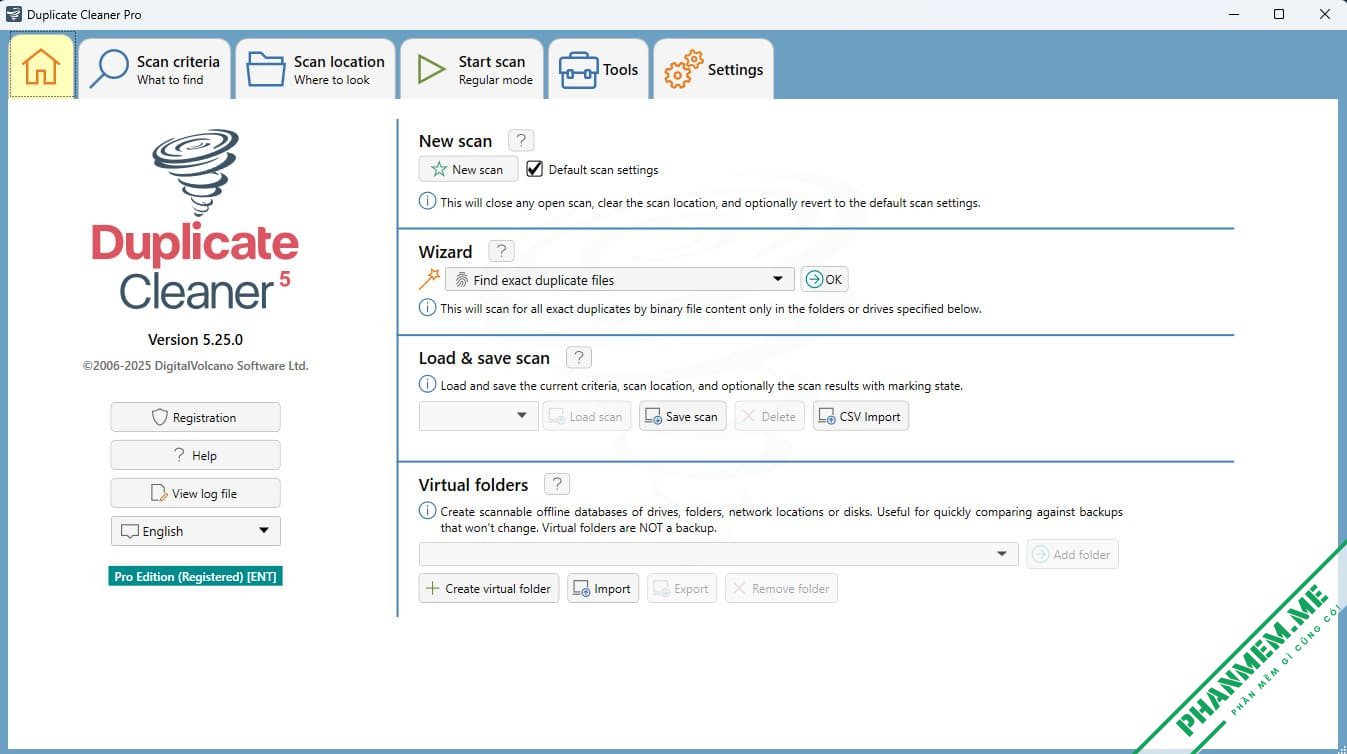Open the Home tab with house icon
Viewport: 1347px width, 754px height.
(x=42, y=66)
